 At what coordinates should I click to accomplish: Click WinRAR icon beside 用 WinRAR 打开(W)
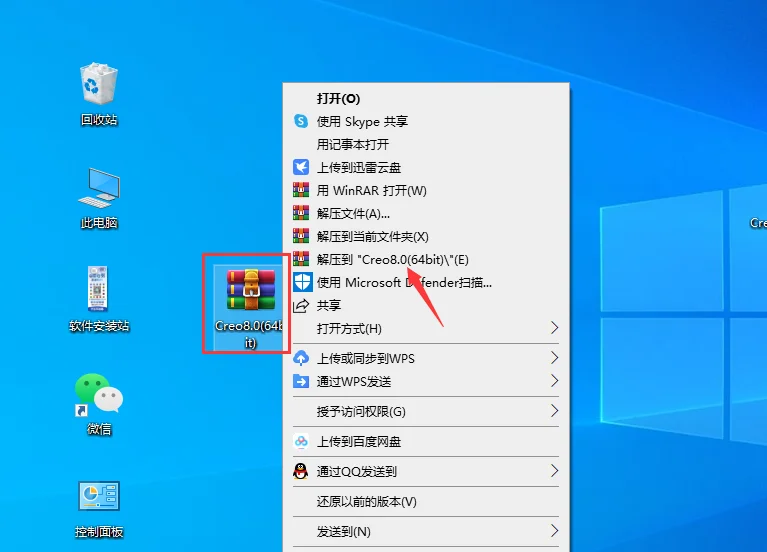point(301,190)
